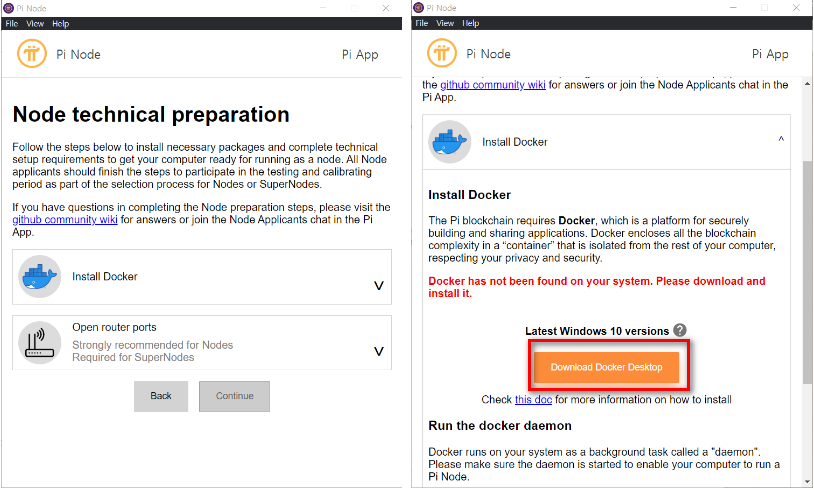Viewport: 814px width, 490px height.
Task: Click the question mark help icon near Windows 10 versions
Action: (680, 330)
